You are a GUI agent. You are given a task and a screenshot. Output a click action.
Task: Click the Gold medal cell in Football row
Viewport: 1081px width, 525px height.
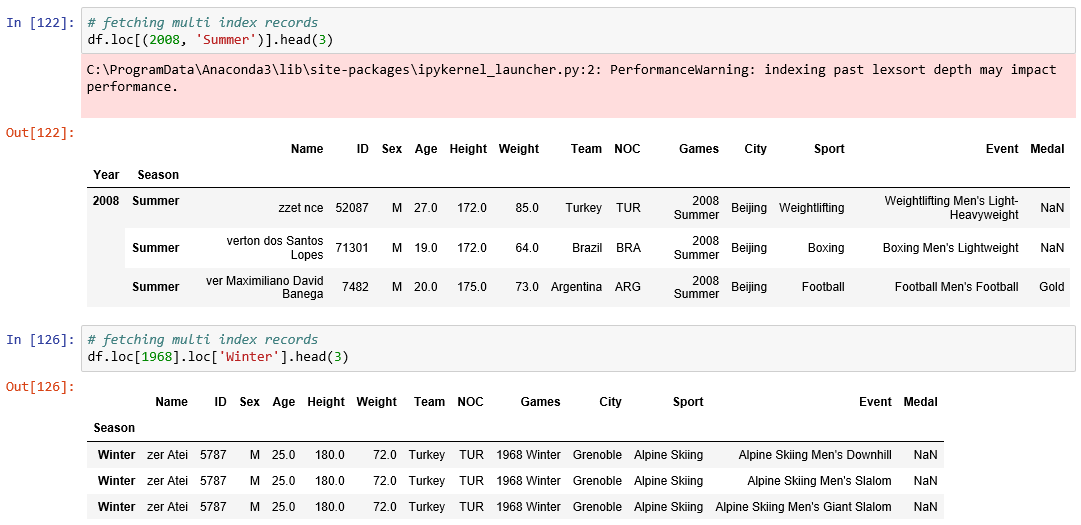(x=1051, y=287)
